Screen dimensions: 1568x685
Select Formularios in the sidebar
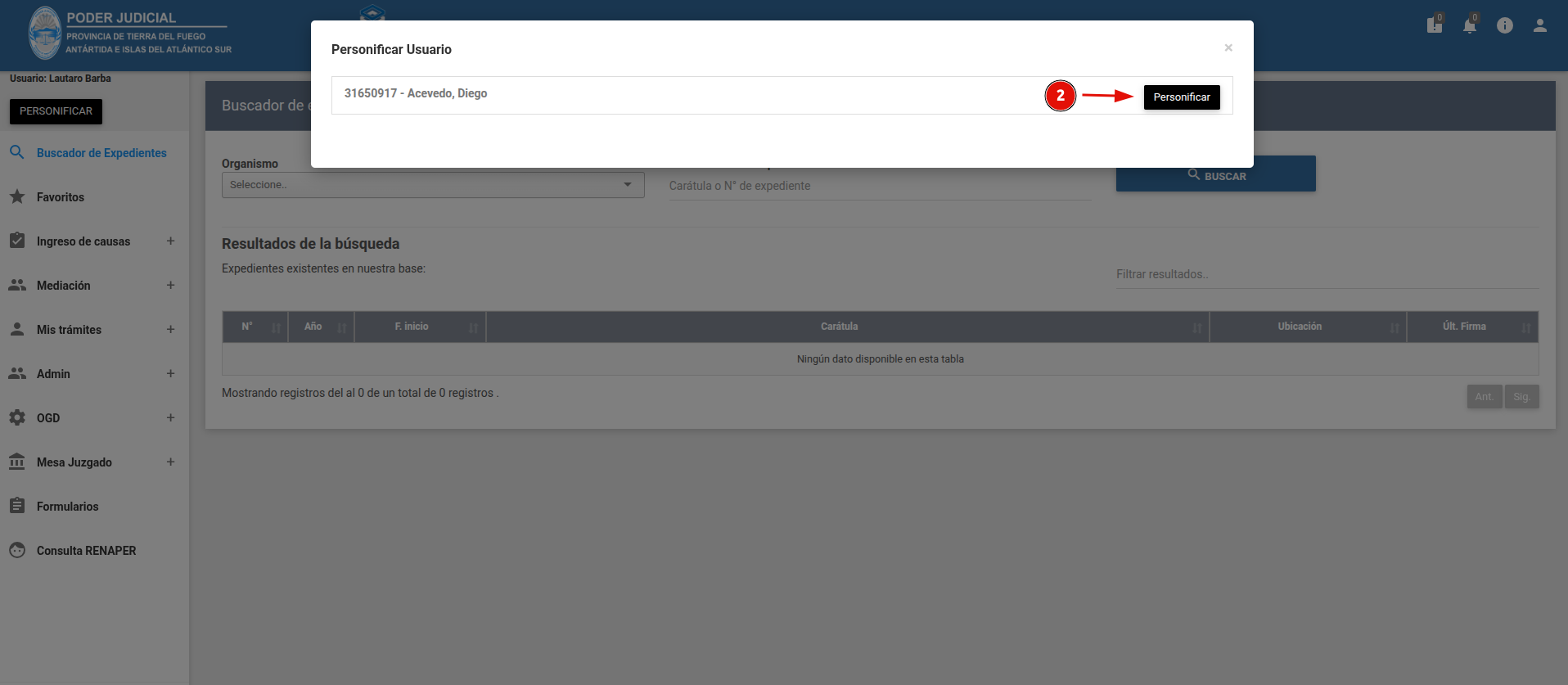coord(67,507)
